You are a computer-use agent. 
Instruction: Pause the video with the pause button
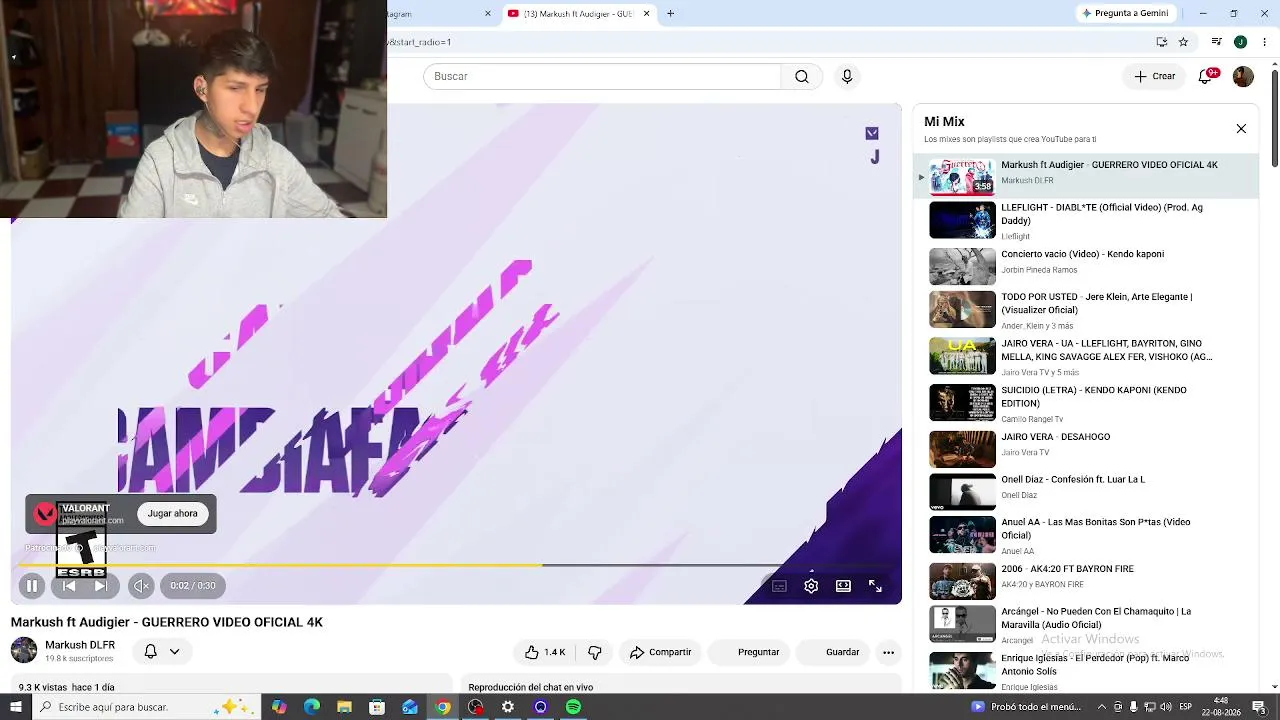[x=32, y=586]
